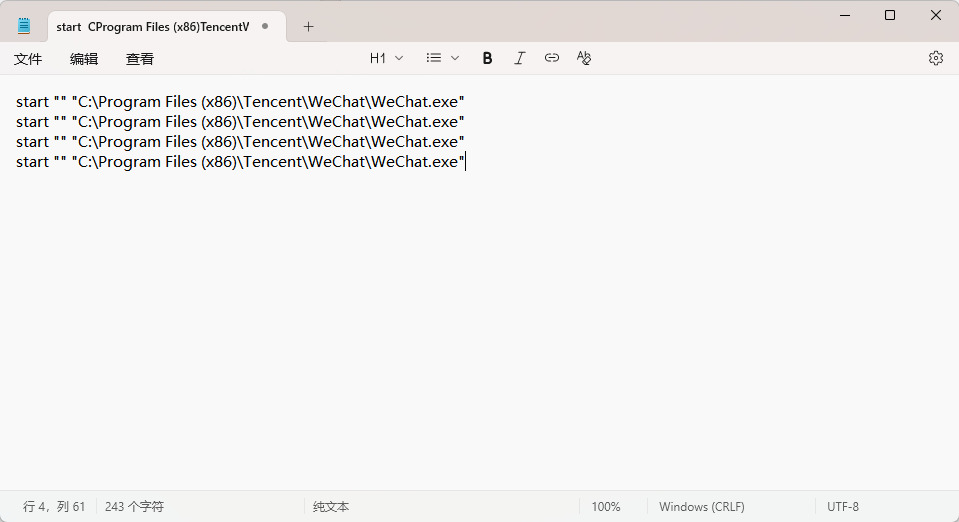Click the Notepad app icon in title bar

[x=24, y=26]
